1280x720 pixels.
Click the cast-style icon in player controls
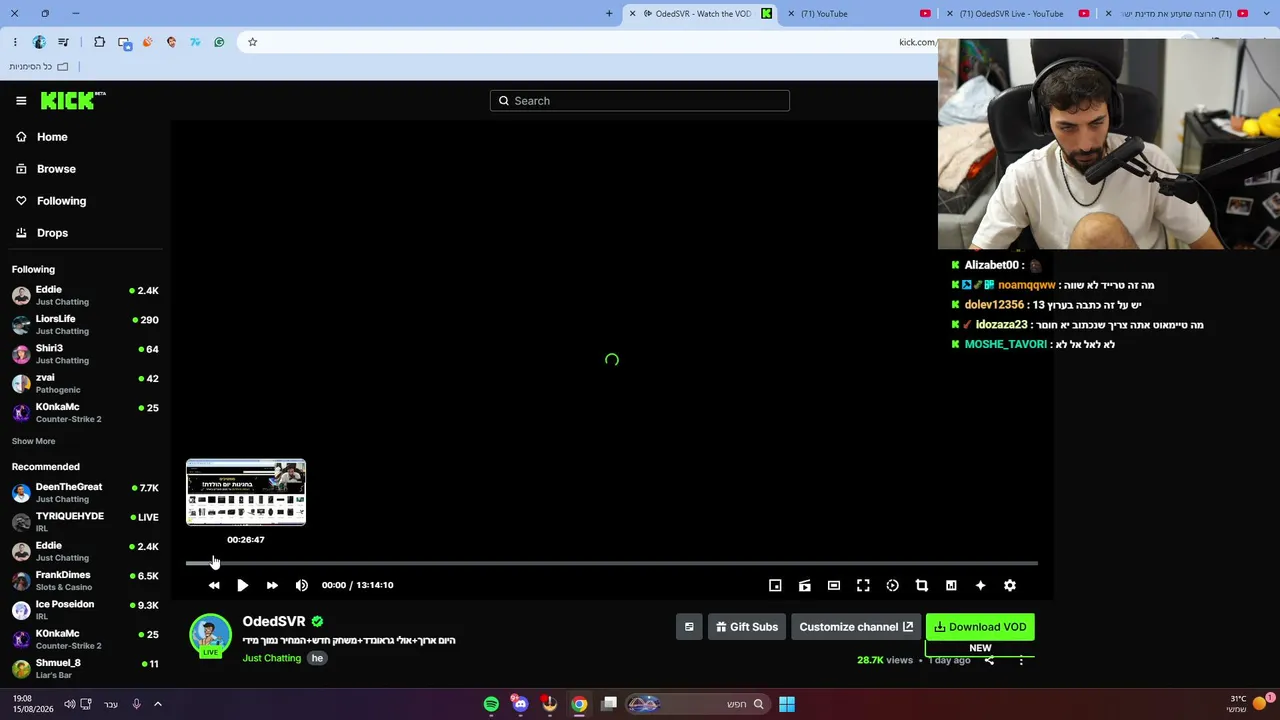[804, 585]
